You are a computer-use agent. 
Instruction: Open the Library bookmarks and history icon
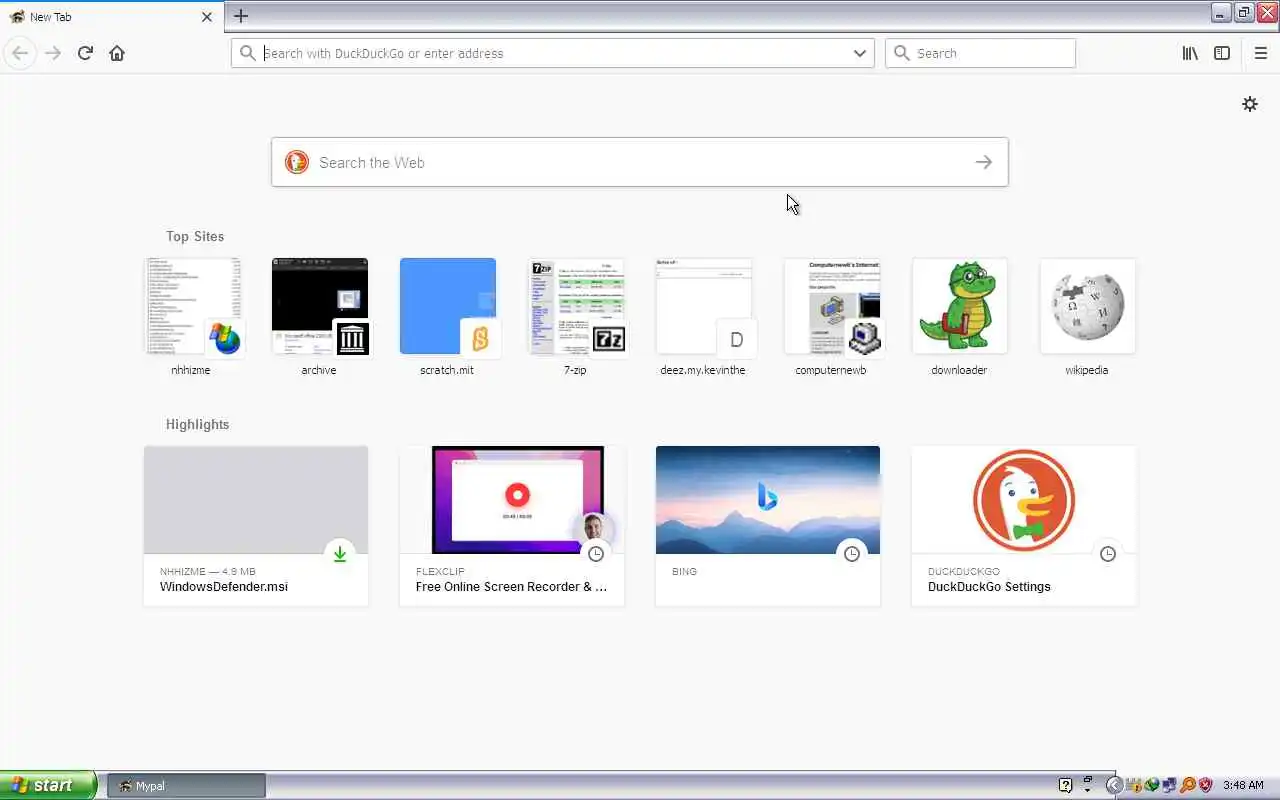1190,53
